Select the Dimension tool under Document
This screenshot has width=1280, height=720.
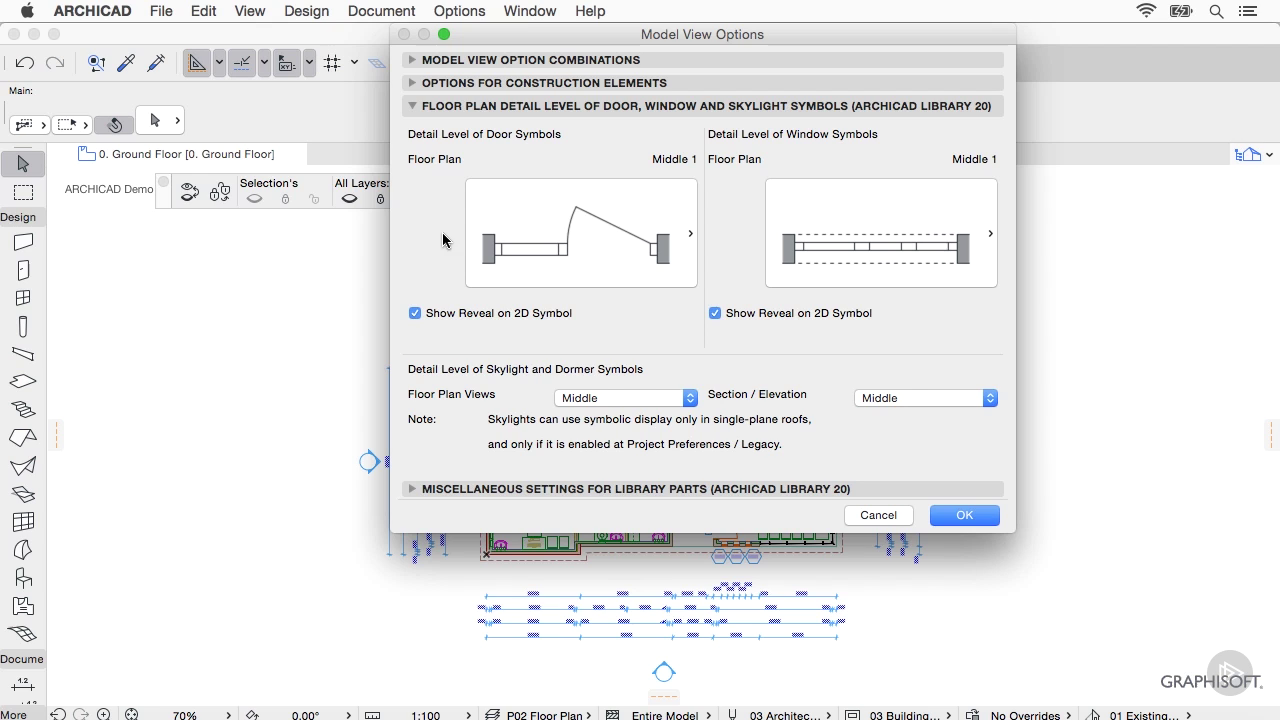23,685
